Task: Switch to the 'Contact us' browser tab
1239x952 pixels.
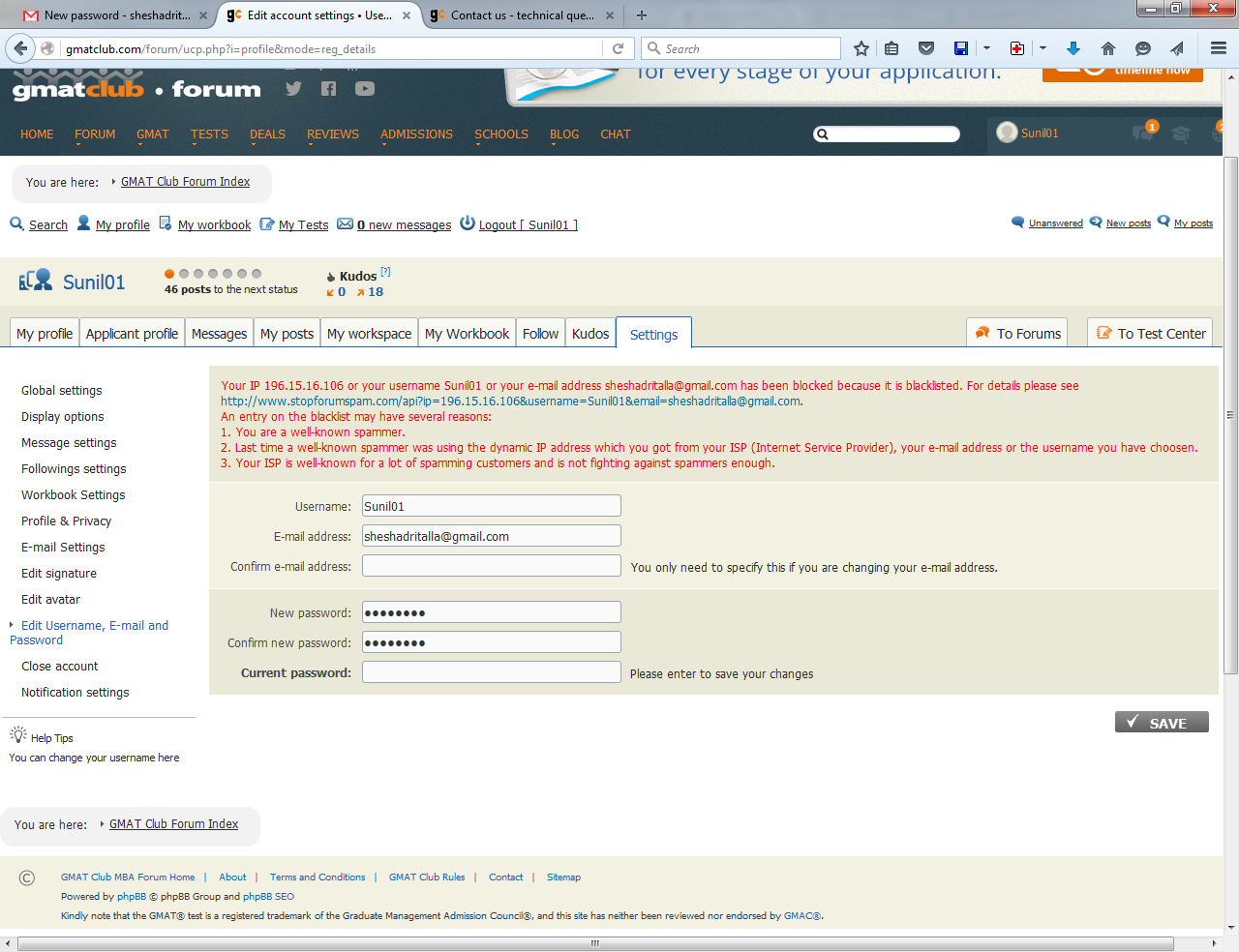Action: pyautogui.click(x=523, y=15)
